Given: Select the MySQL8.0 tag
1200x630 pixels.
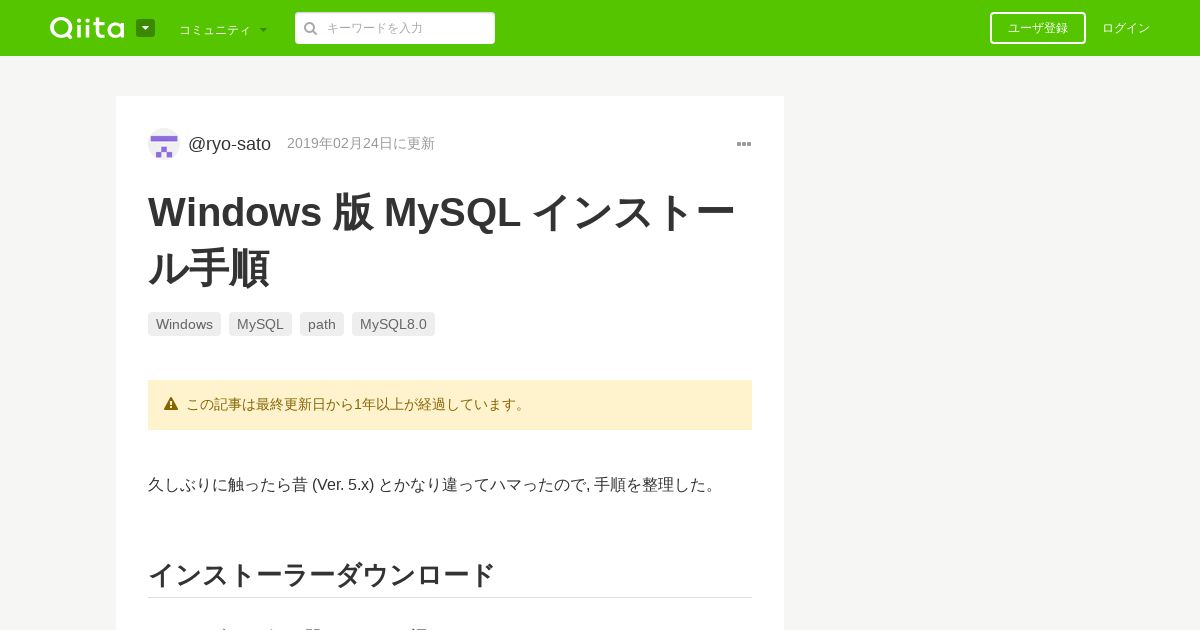Looking at the screenshot, I should (393, 324).
